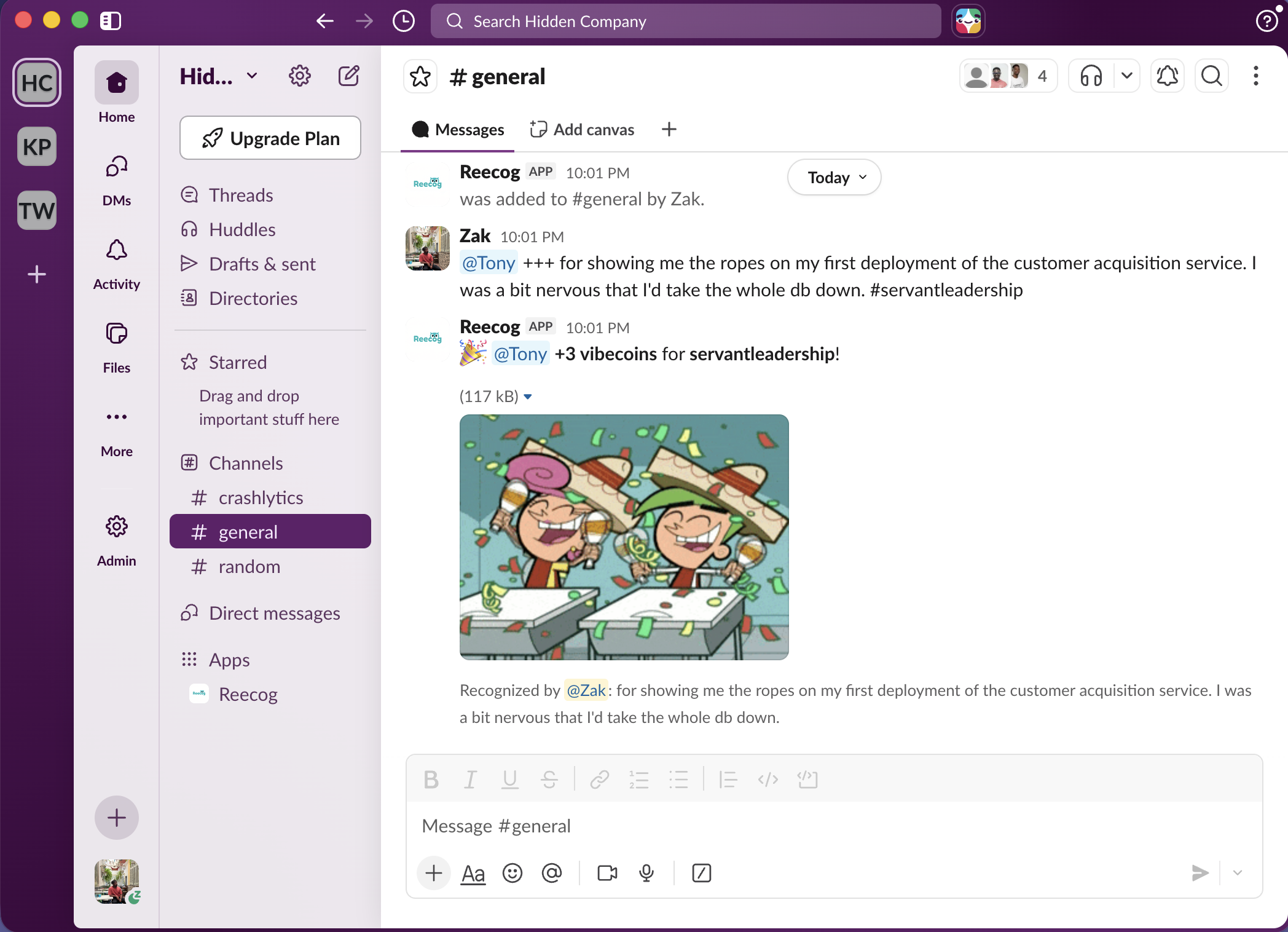Open the random channel
The width and height of the screenshot is (1288, 932).
click(x=270, y=566)
